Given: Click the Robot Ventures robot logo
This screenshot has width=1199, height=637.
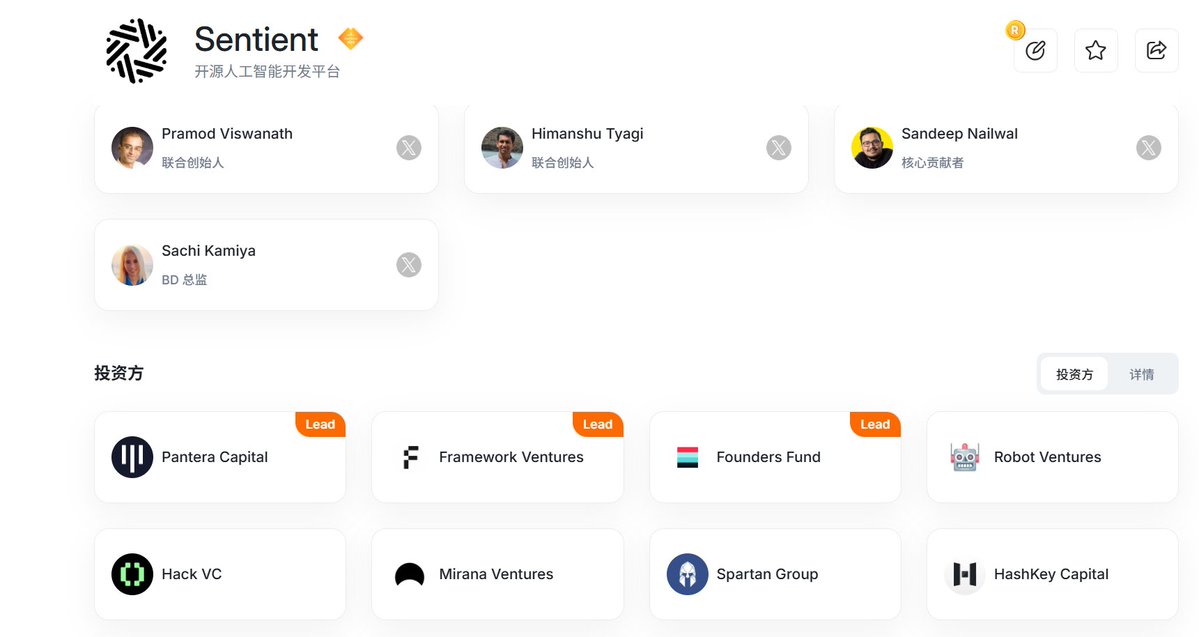Looking at the screenshot, I should 965,457.
